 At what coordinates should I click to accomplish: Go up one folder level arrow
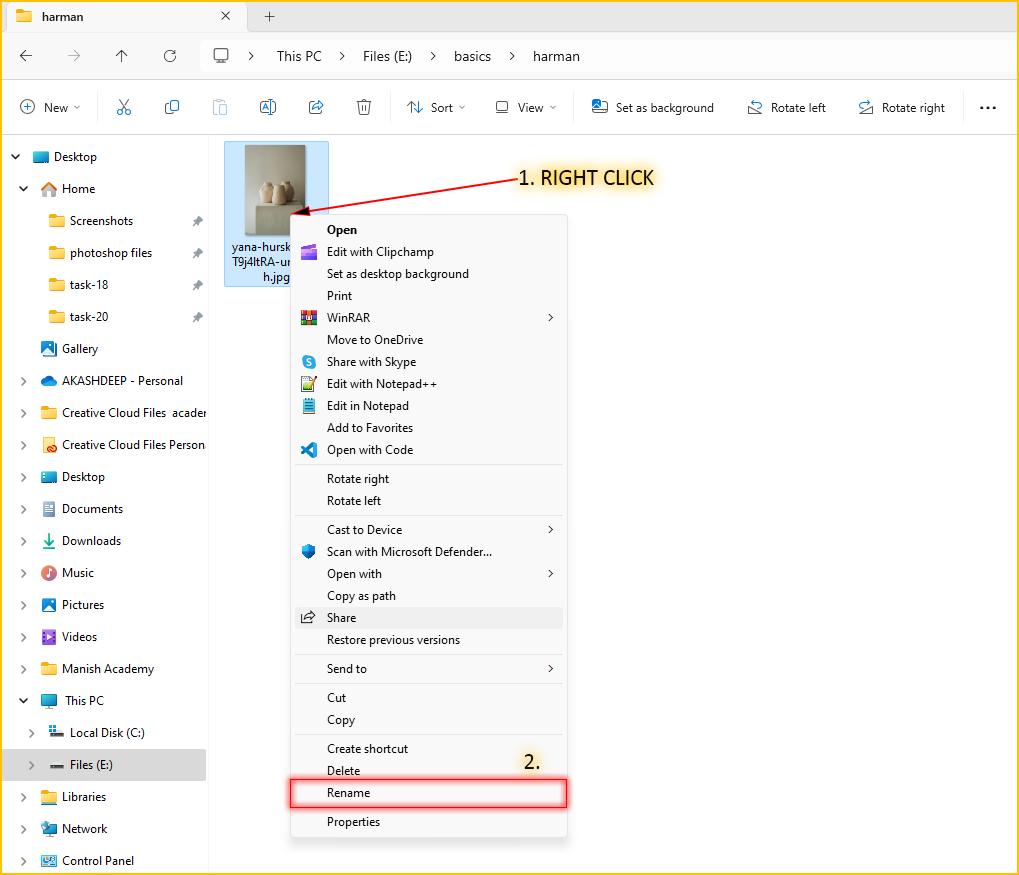[x=122, y=56]
